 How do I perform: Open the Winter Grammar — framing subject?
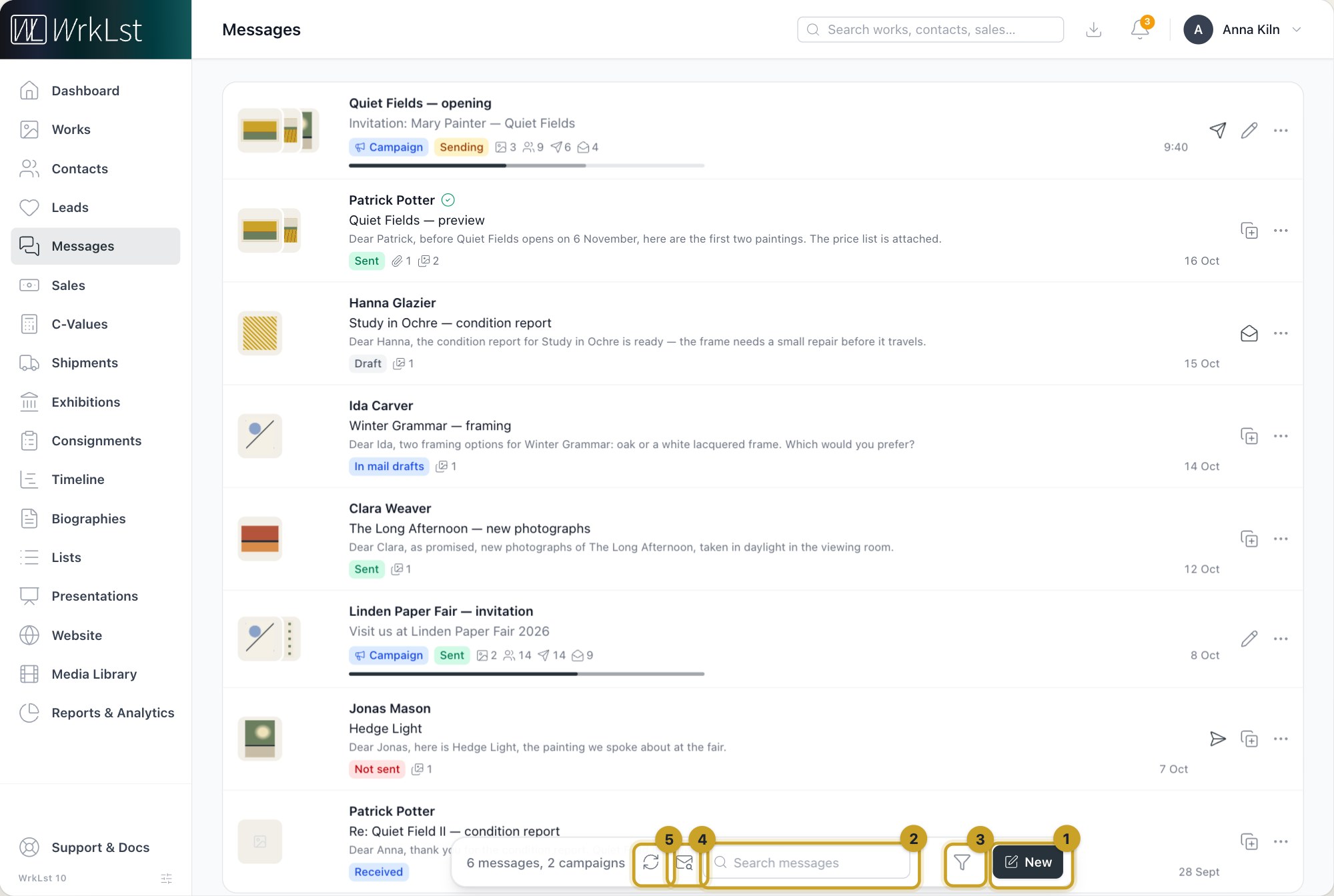click(430, 425)
